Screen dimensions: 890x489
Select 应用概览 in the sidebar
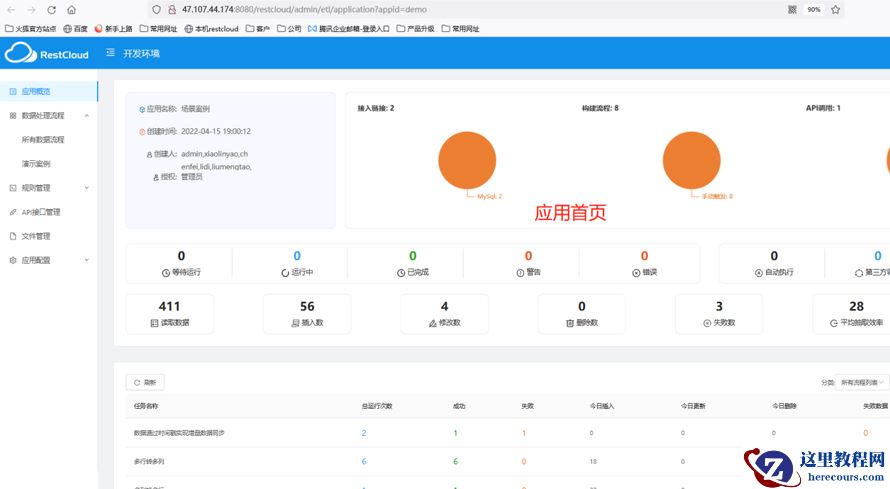click(36, 91)
